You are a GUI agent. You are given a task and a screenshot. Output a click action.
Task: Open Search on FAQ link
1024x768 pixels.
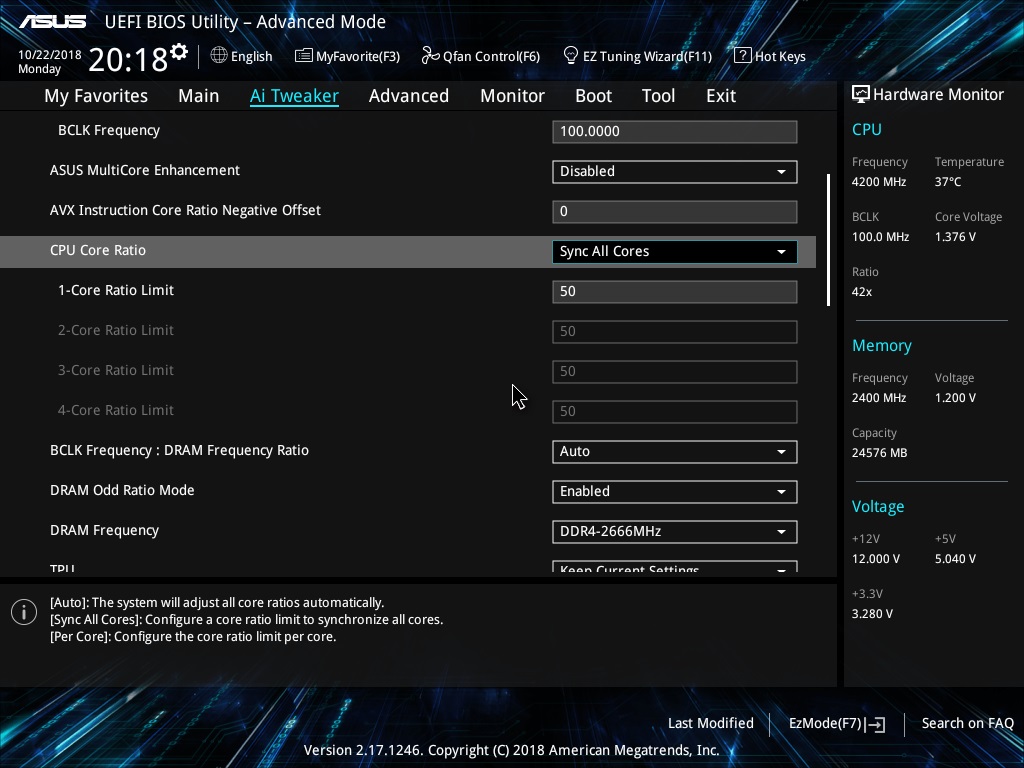pos(968,724)
